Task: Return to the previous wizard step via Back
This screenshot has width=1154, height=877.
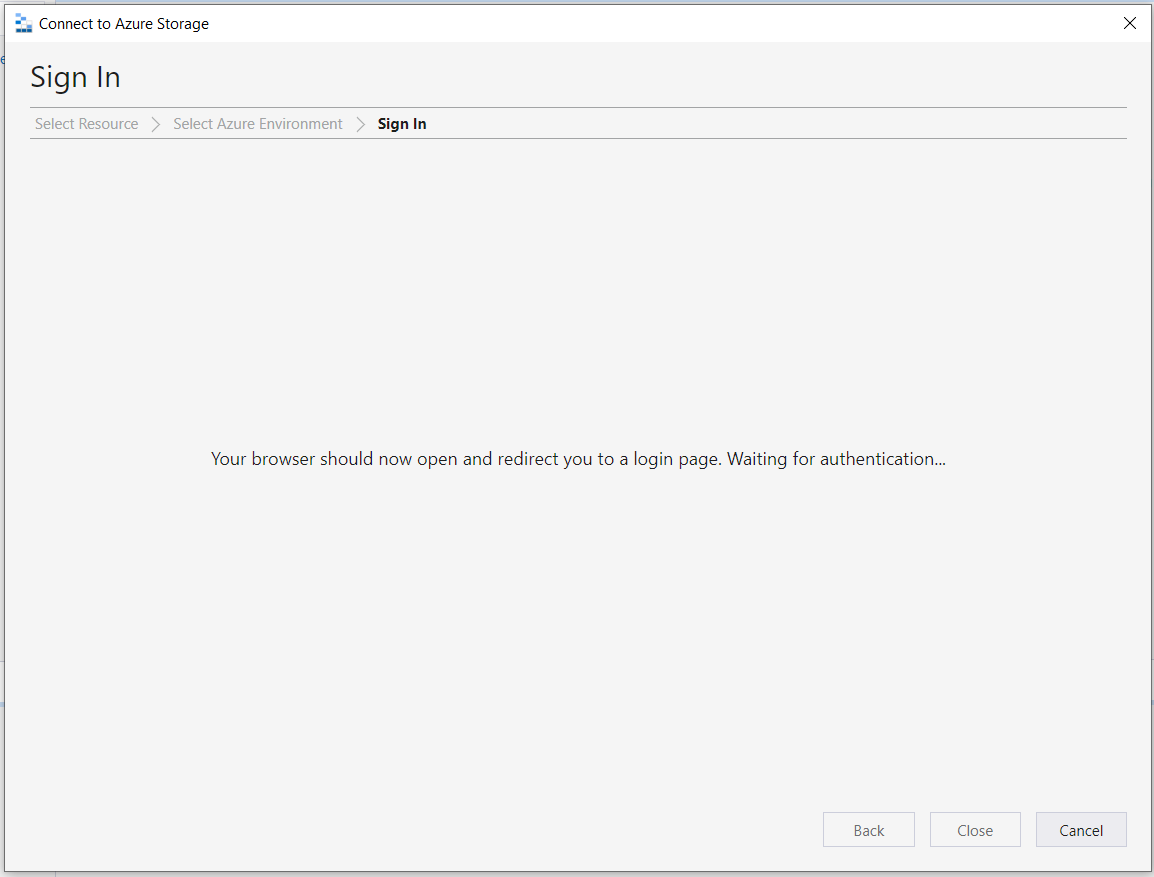Action: [868, 829]
